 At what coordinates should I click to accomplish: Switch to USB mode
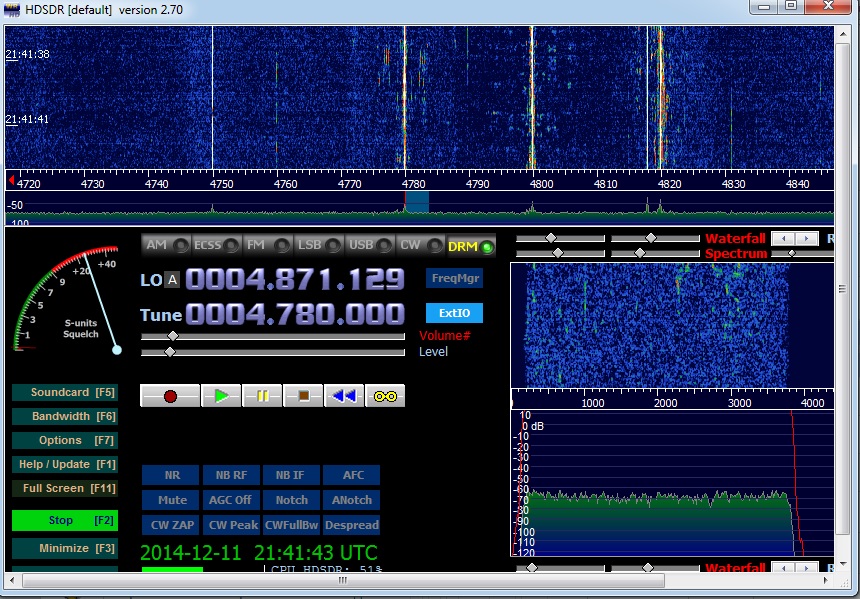point(370,245)
